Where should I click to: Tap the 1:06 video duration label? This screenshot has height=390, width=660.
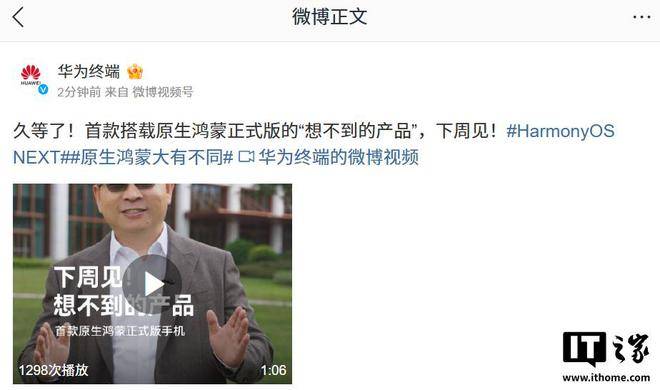[273, 370]
